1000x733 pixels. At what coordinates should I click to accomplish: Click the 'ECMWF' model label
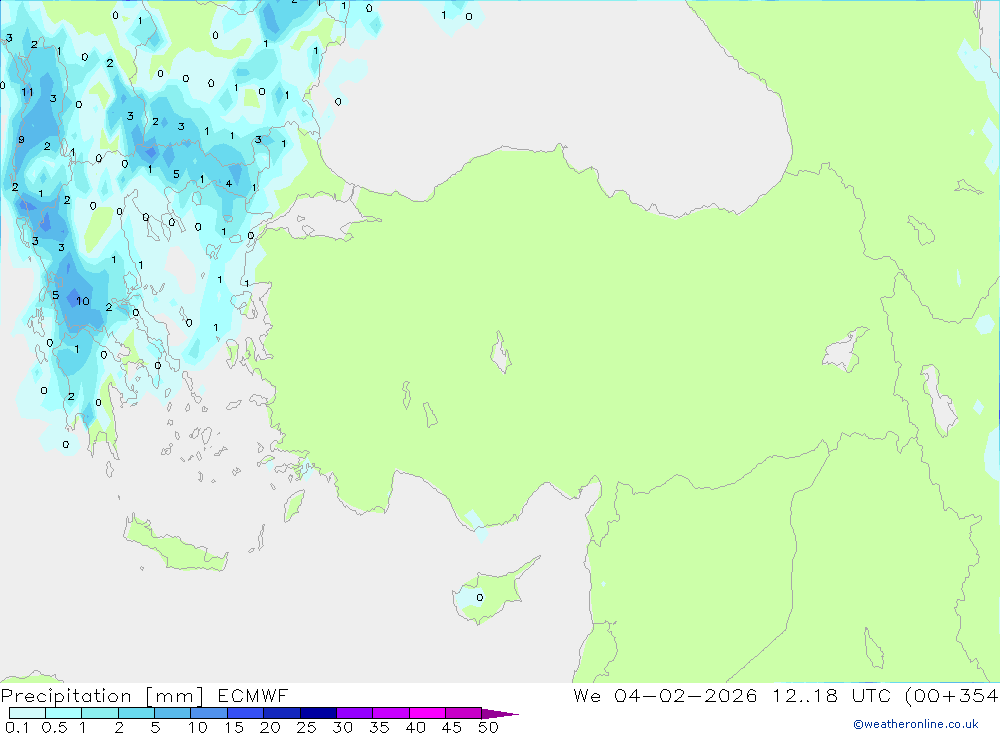253,696
